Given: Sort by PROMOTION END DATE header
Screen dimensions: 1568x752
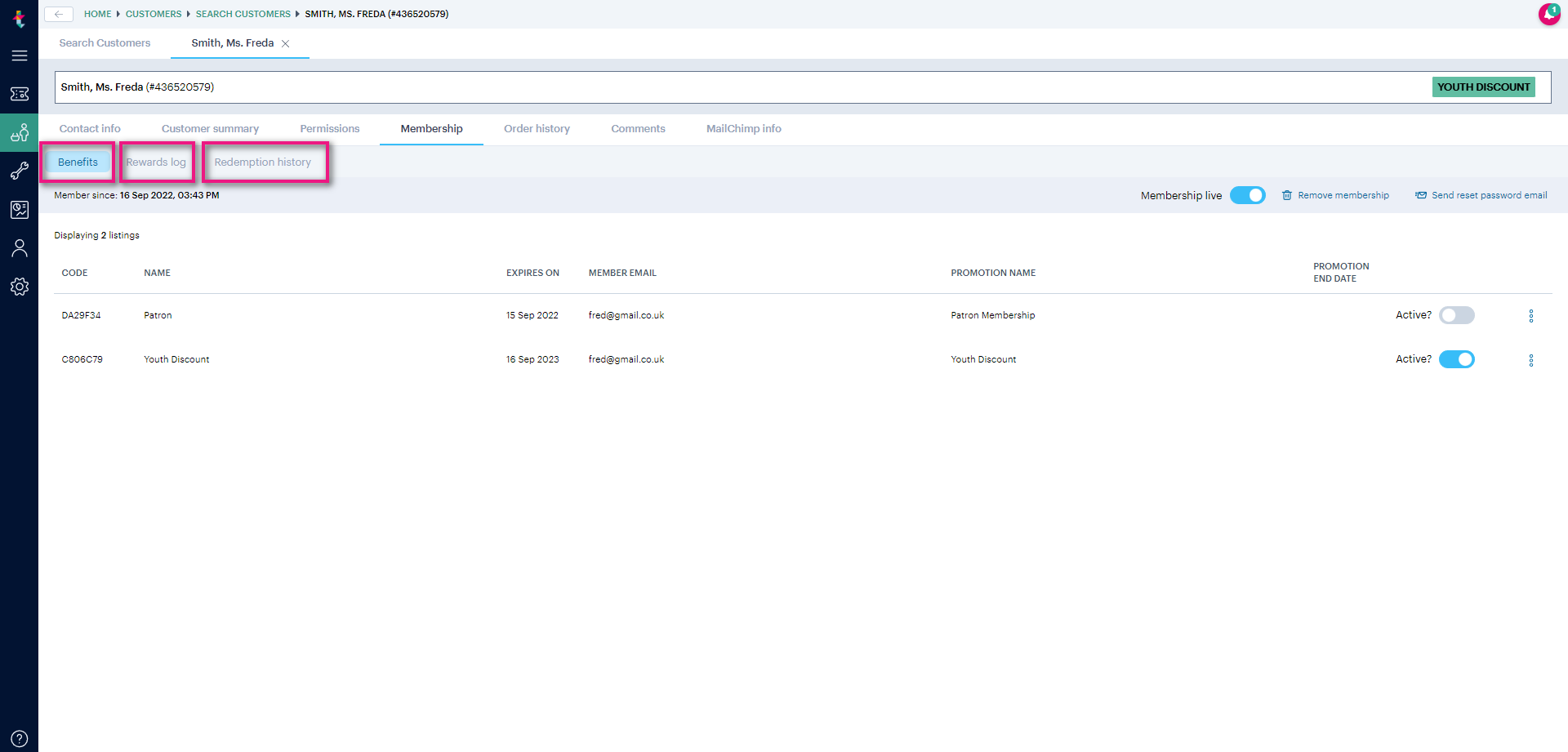Looking at the screenshot, I should (x=1341, y=273).
